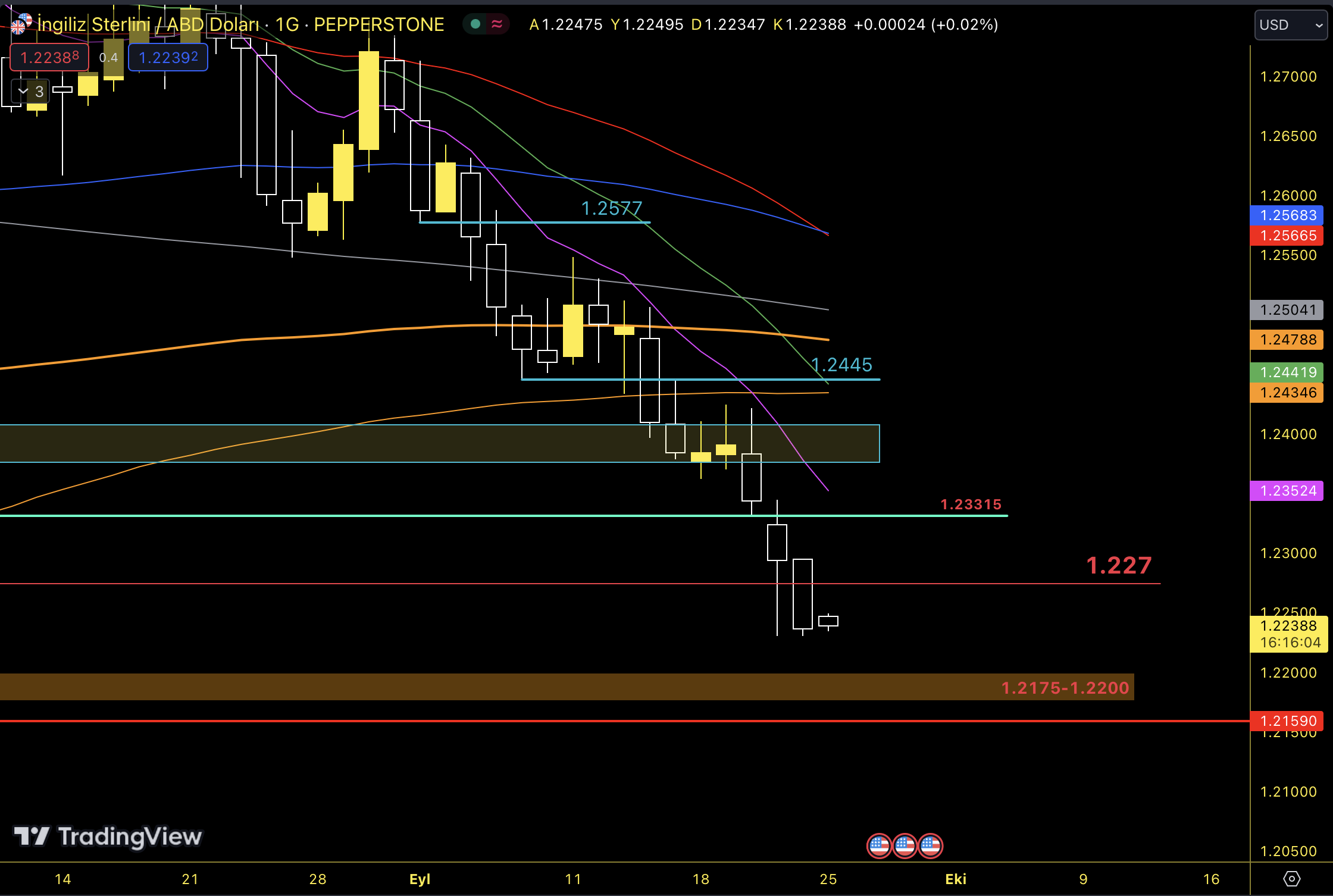The image size is (1333, 896).
Task: Open the rightmost US economic event flag
Action: [930, 845]
